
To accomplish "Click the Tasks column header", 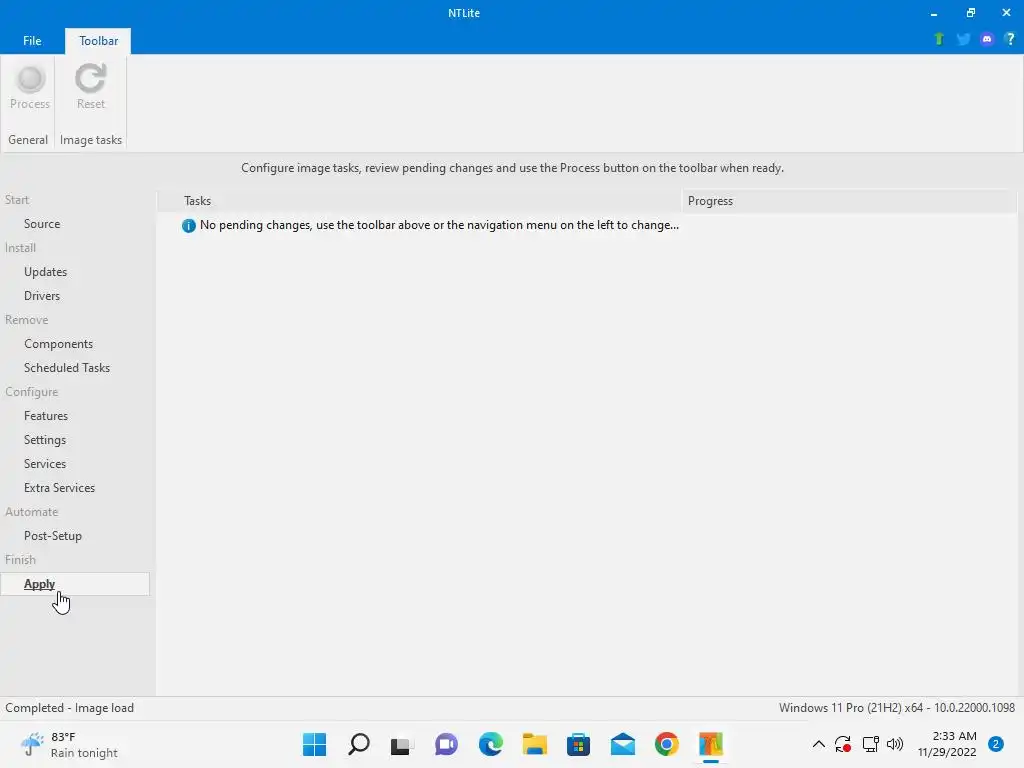I will tap(419, 201).
